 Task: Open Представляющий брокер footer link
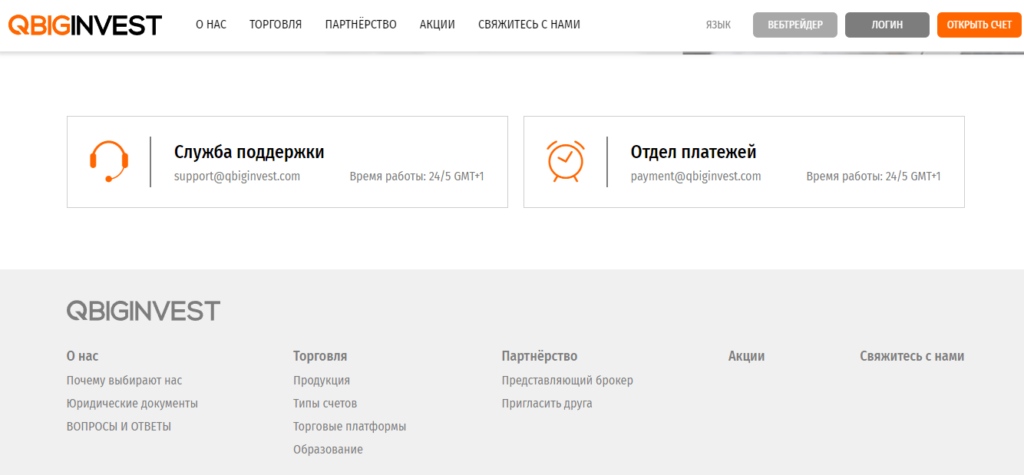pos(568,380)
